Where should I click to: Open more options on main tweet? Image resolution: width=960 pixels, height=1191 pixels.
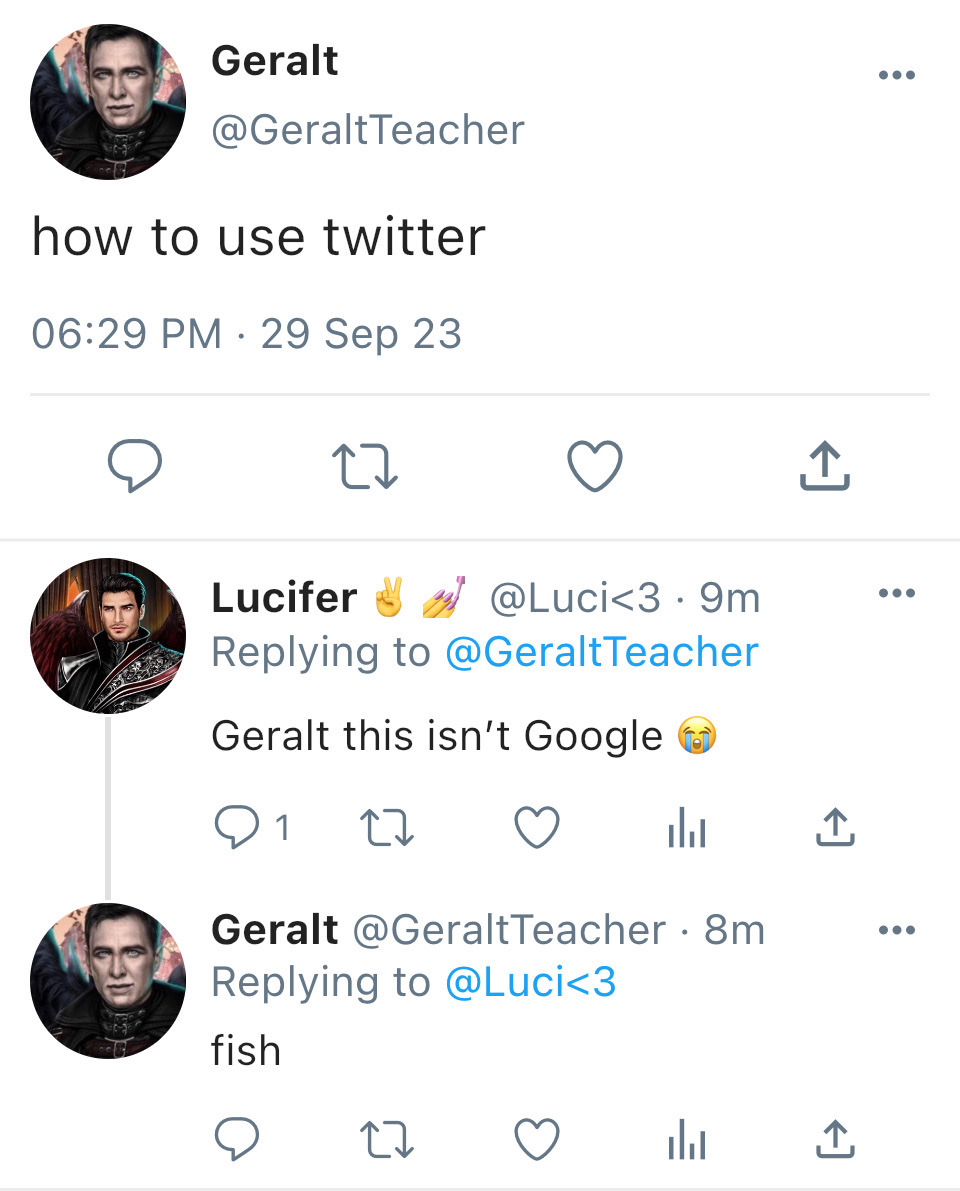point(895,76)
